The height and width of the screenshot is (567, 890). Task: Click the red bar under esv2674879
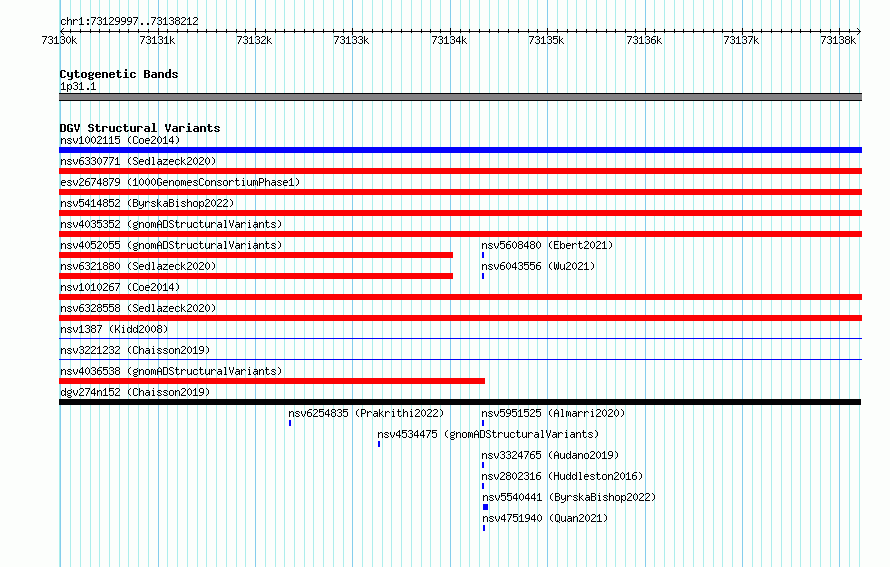pos(460,192)
